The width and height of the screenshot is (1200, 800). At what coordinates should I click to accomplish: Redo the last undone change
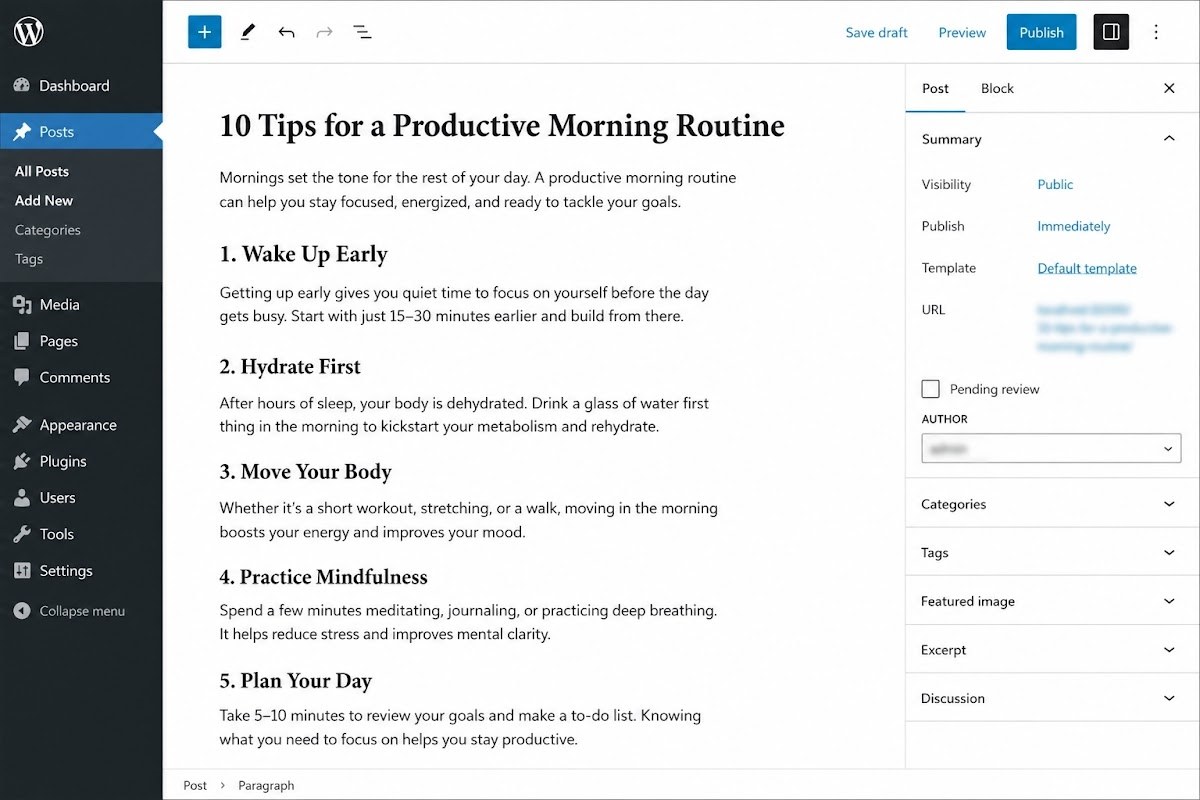click(x=324, y=32)
